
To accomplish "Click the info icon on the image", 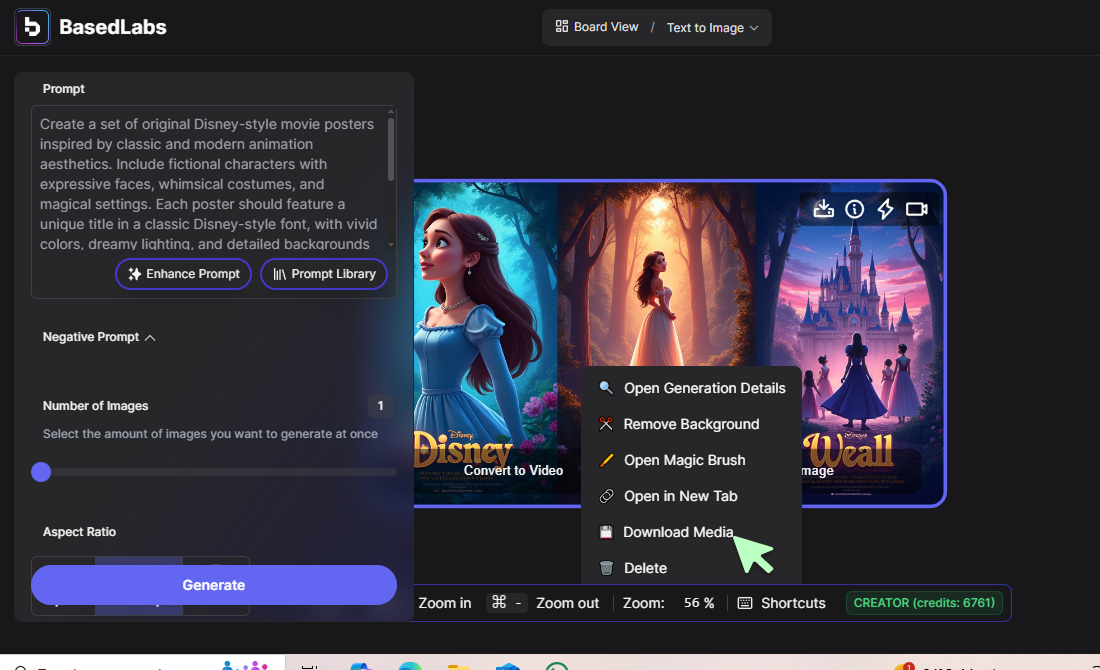I will pos(854,209).
